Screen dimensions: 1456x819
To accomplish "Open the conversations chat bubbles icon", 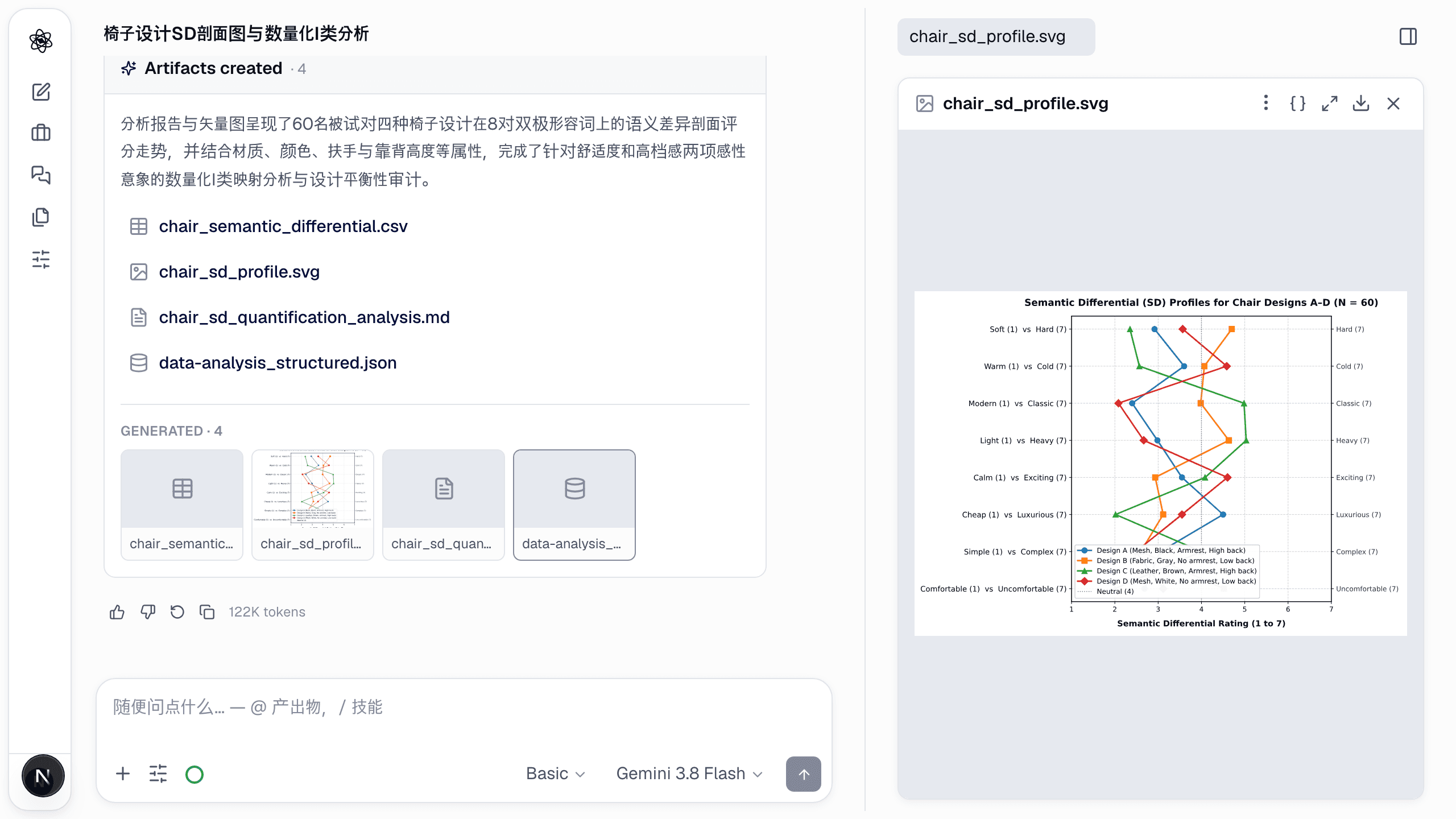I will click(41, 175).
